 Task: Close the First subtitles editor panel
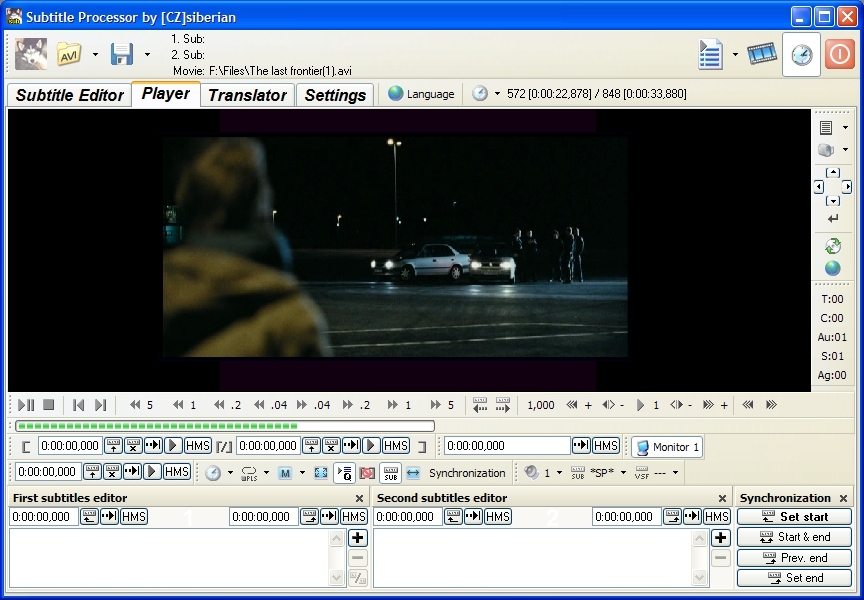(359, 499)
